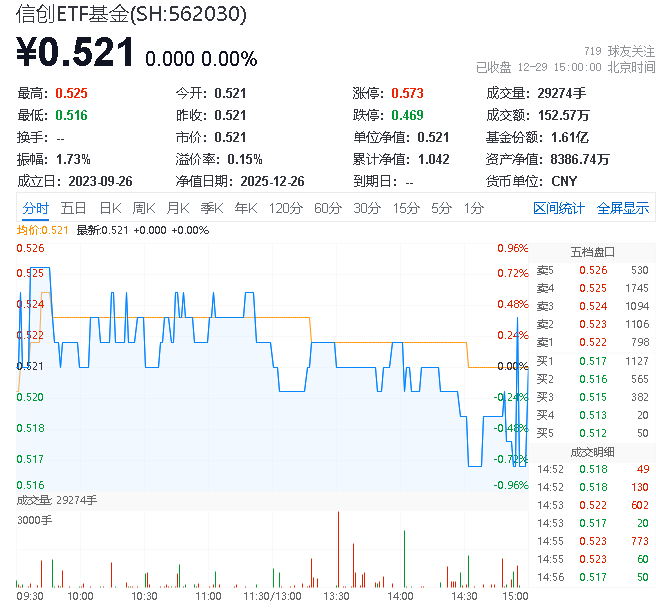
Task: Switch to the 分时 chart tab
Action: [35, 208]
